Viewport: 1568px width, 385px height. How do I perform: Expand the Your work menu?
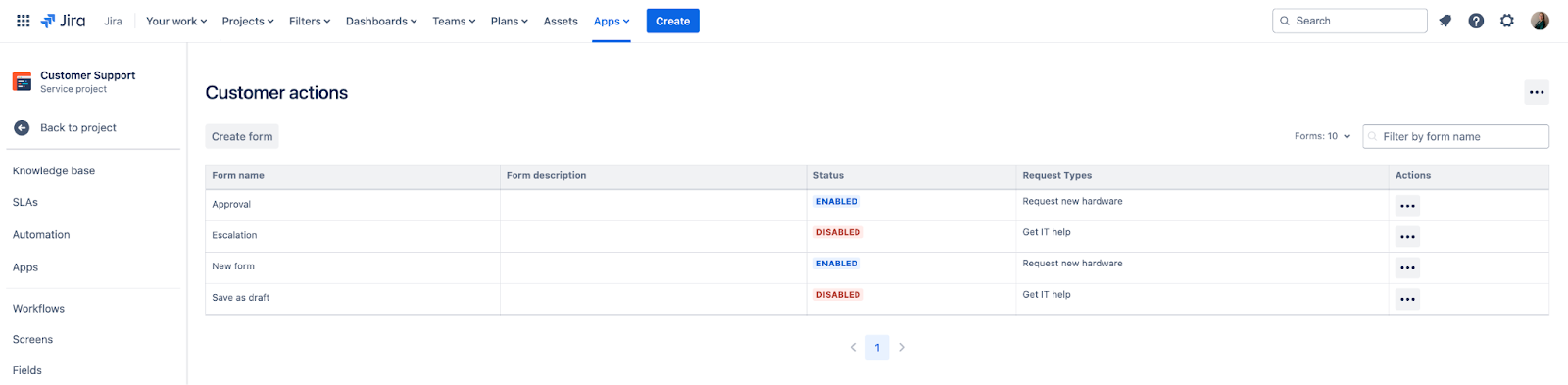pyautogui.click(x=176, y=21)
